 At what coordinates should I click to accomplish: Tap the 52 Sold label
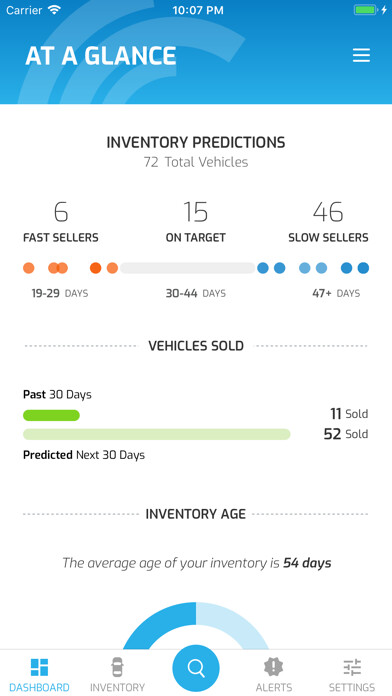[x=346, y=434]
